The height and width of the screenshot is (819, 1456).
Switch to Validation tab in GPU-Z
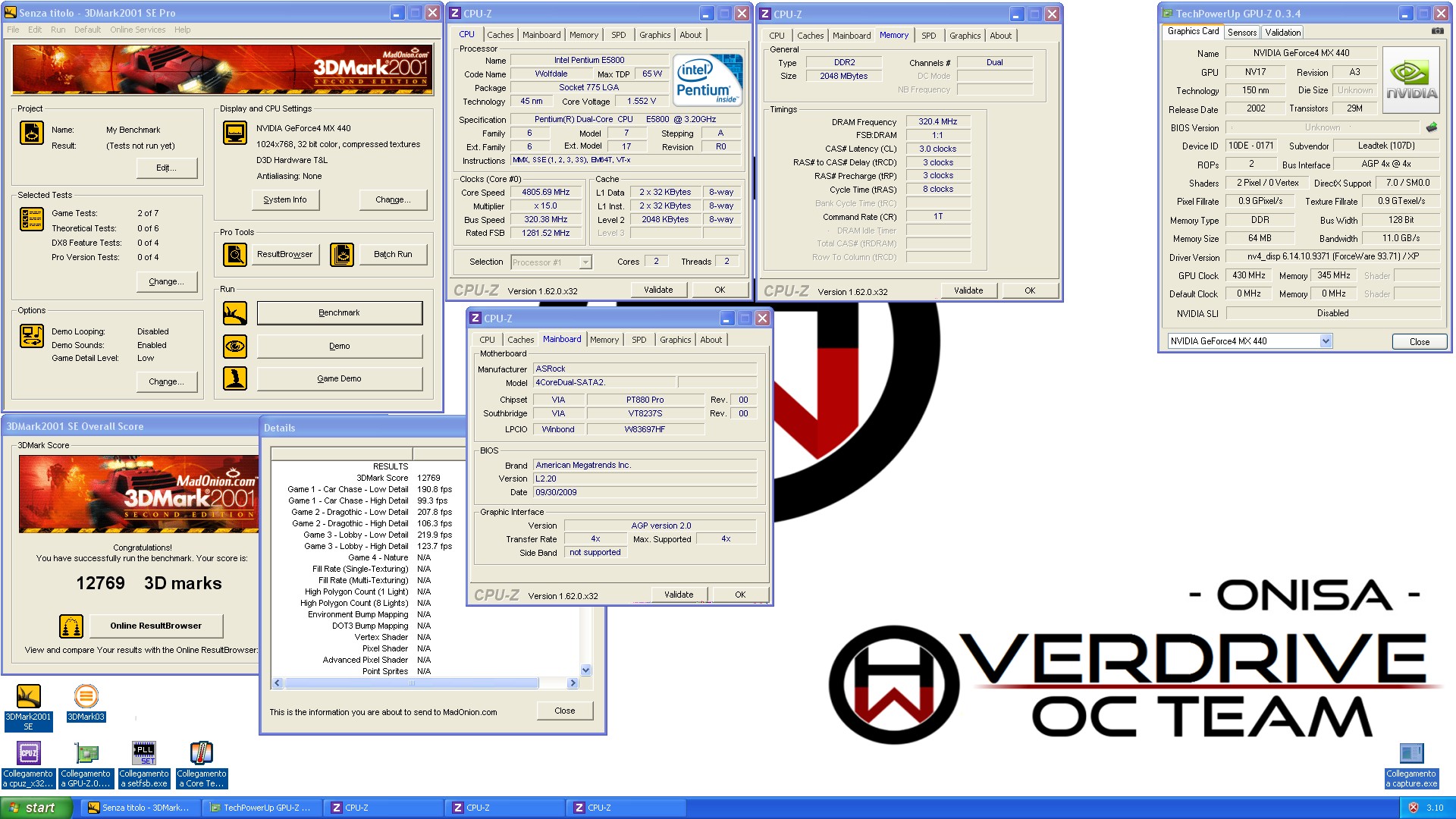1282,33
